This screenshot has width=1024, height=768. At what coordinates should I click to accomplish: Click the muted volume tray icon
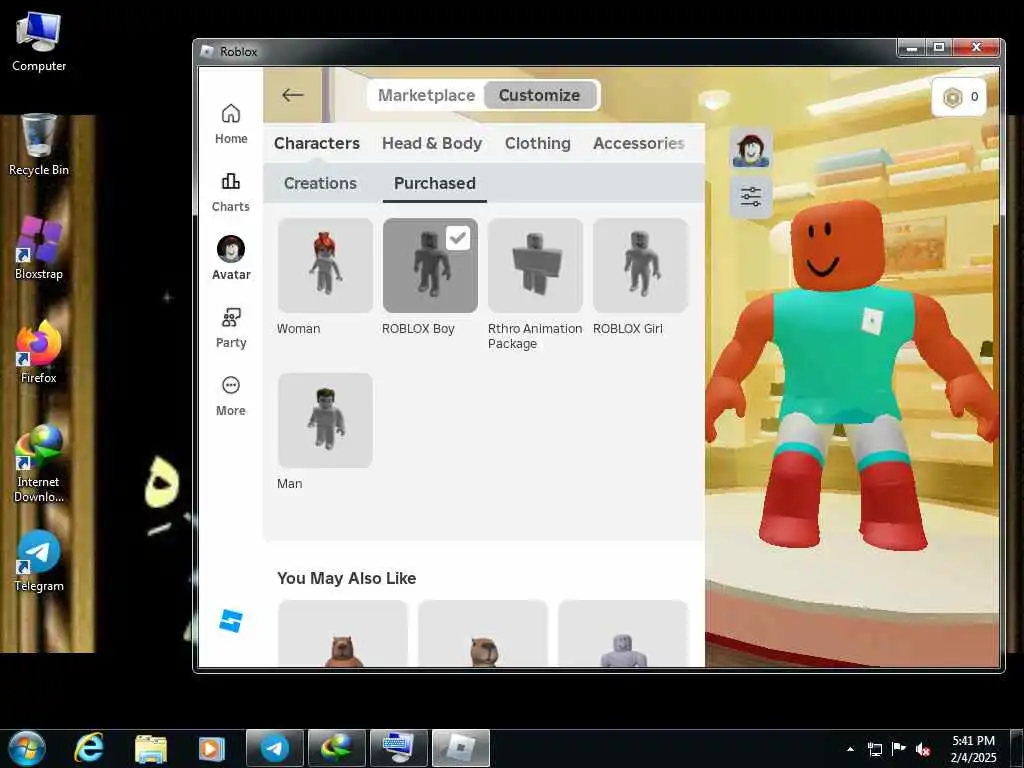(923, 749)
